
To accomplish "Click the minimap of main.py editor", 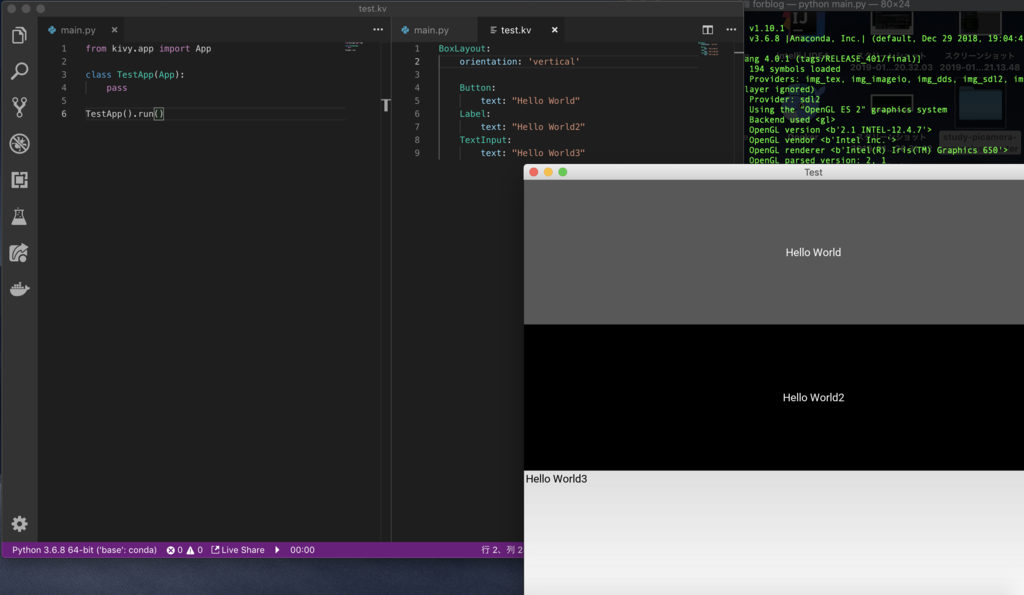I will pyautogui.click(x=353, y=46).
